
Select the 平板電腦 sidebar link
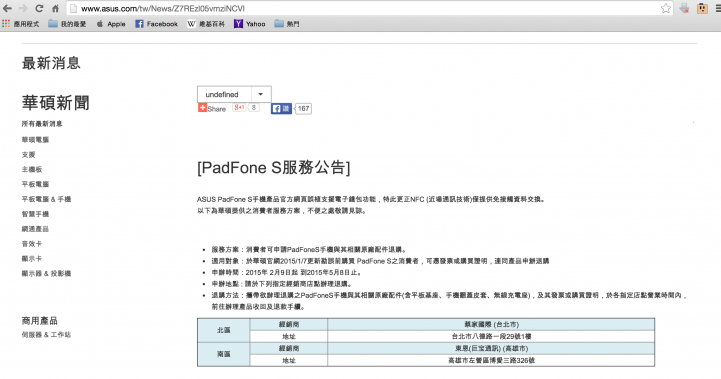tap(35, 184)
